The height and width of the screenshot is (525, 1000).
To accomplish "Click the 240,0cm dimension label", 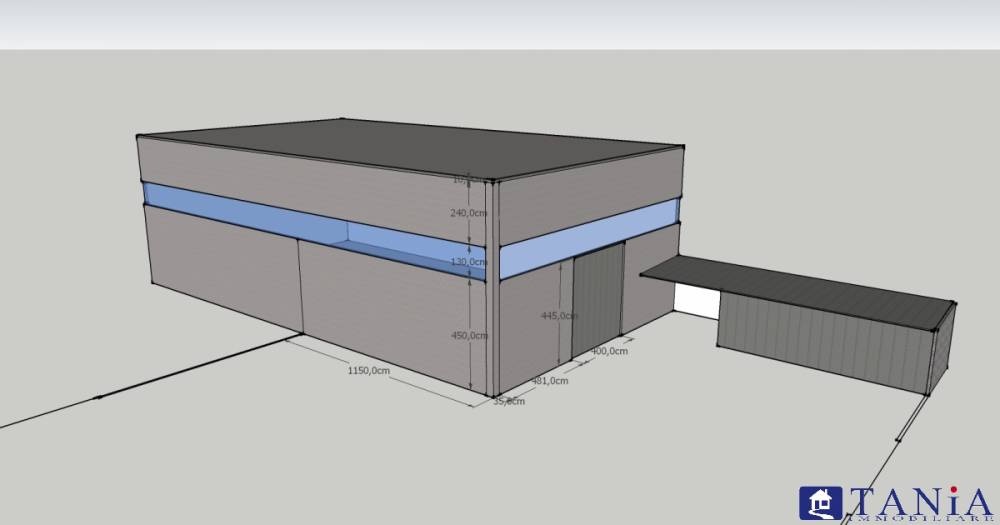I will (469, 213).
